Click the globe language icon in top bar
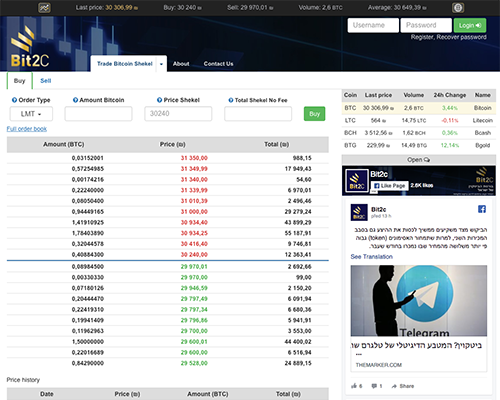 [458, 8]
